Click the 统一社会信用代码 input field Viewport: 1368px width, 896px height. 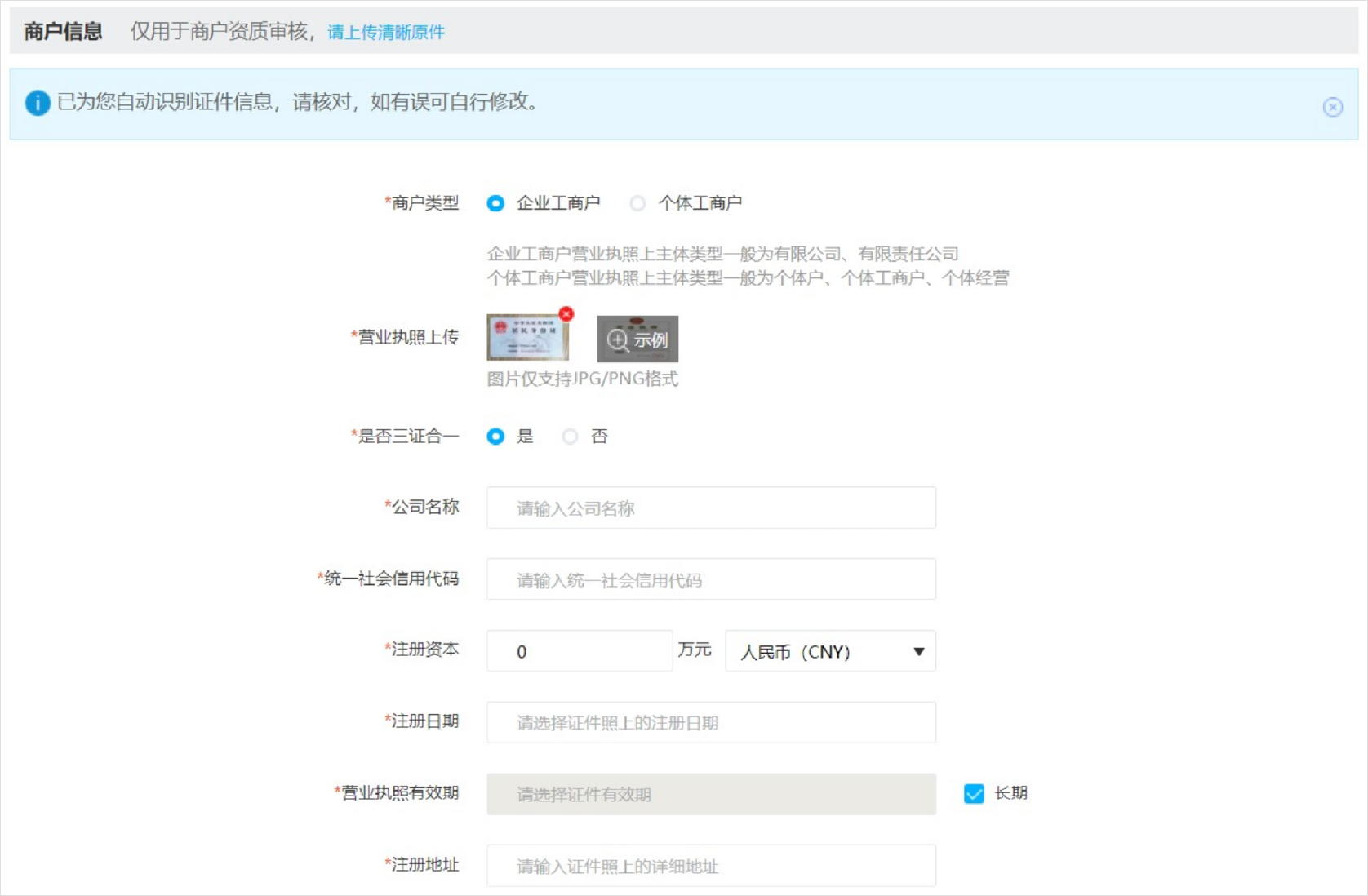[710, 580]
